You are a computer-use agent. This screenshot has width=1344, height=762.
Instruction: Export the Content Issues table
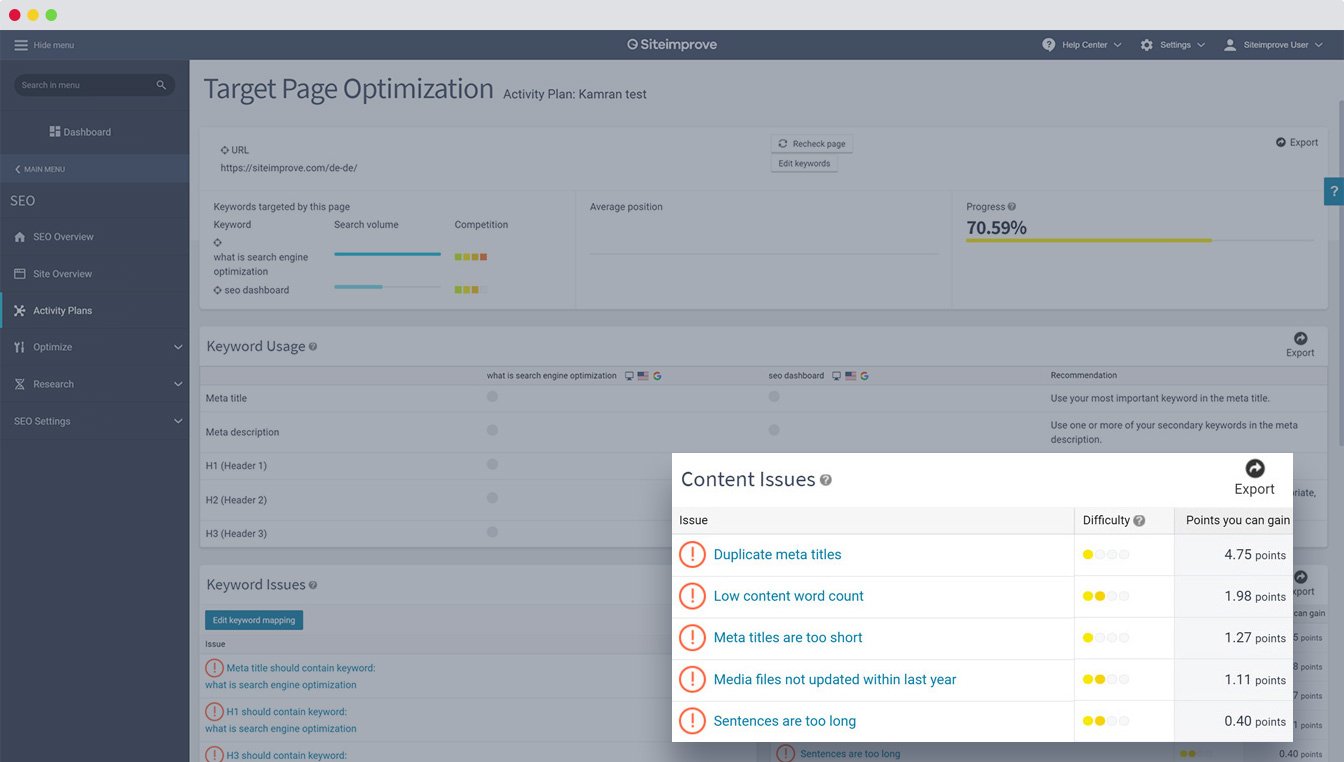(1254, 478)
